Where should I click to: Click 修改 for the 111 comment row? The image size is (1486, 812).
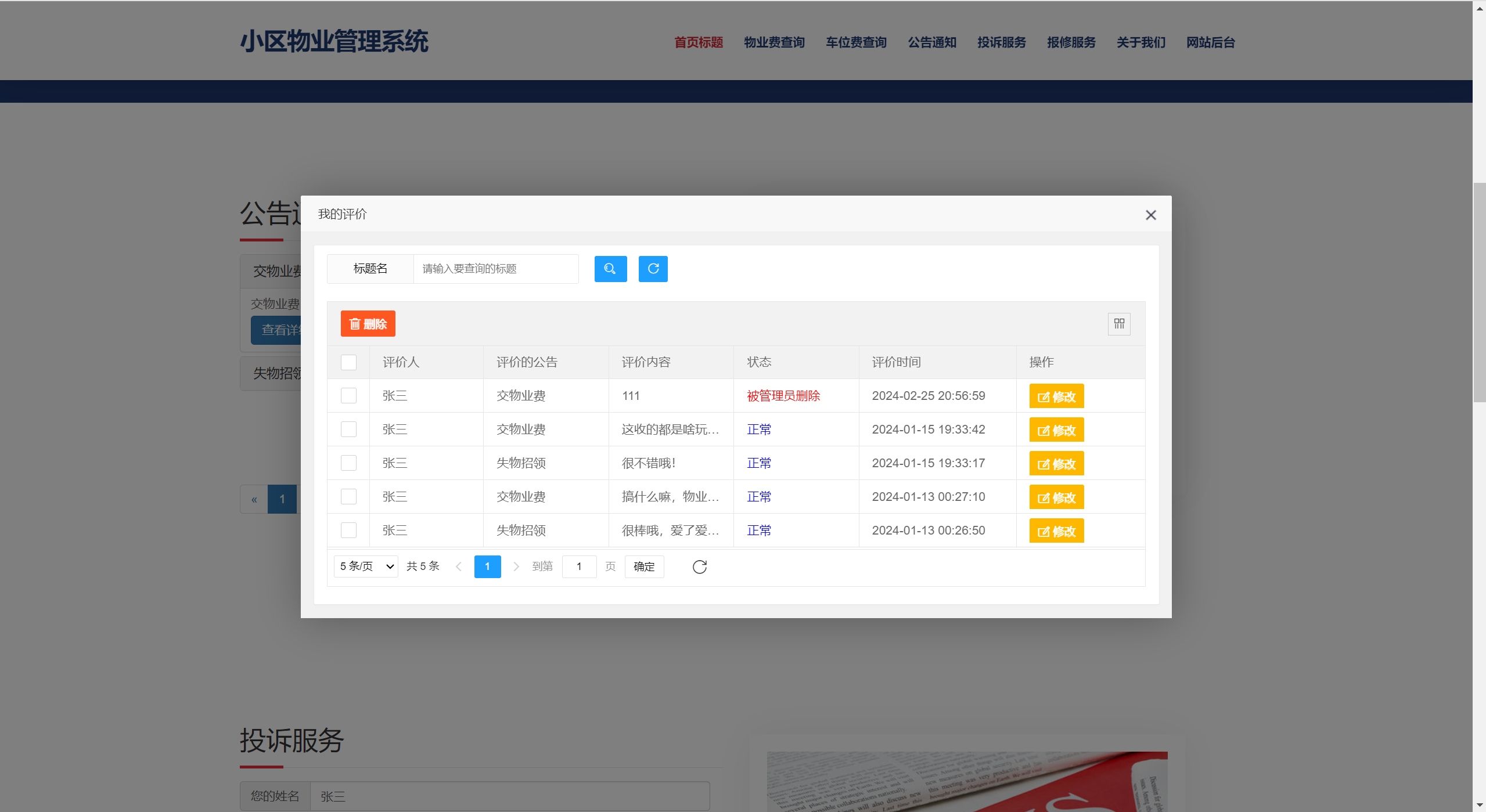(x=1056, y=396)
